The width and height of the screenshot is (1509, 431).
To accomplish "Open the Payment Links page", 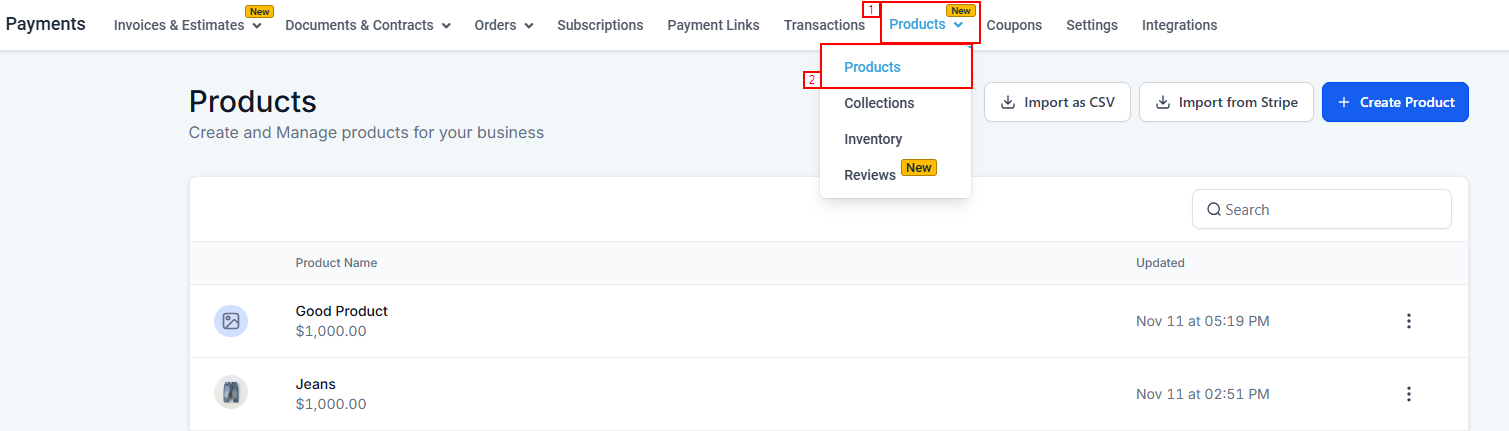I will click(713, 25).
